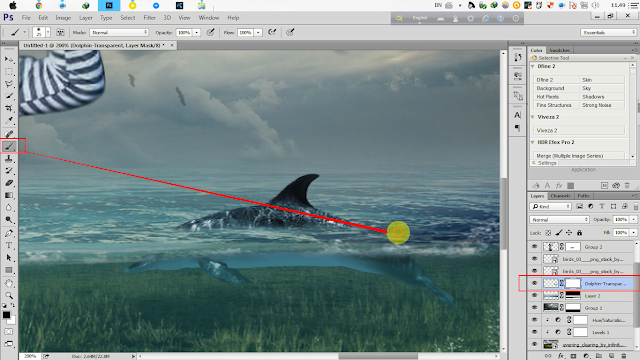Hide the Dolphin-Transparent layer
640x360 pixels.
(x=534, y=283)
